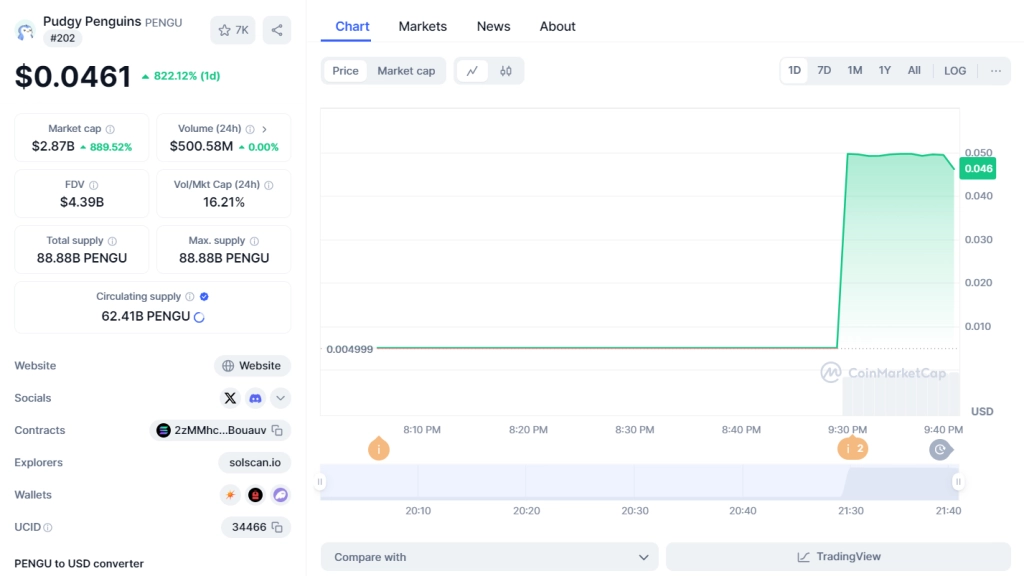
Task: Click the 0.046 current price label
Action: click(x=978, y=168)
